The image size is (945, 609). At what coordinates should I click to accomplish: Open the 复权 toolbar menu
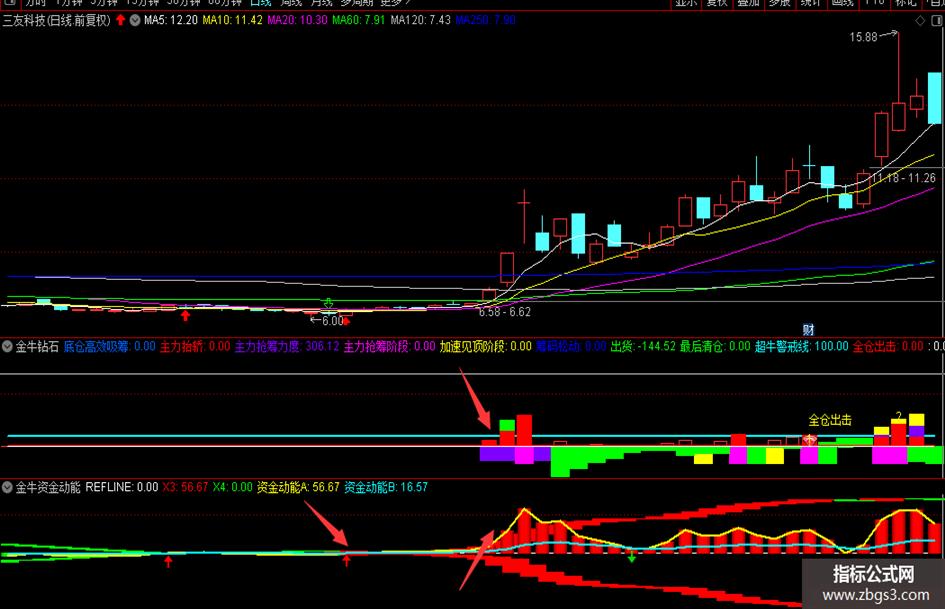[x=717, y=2]
